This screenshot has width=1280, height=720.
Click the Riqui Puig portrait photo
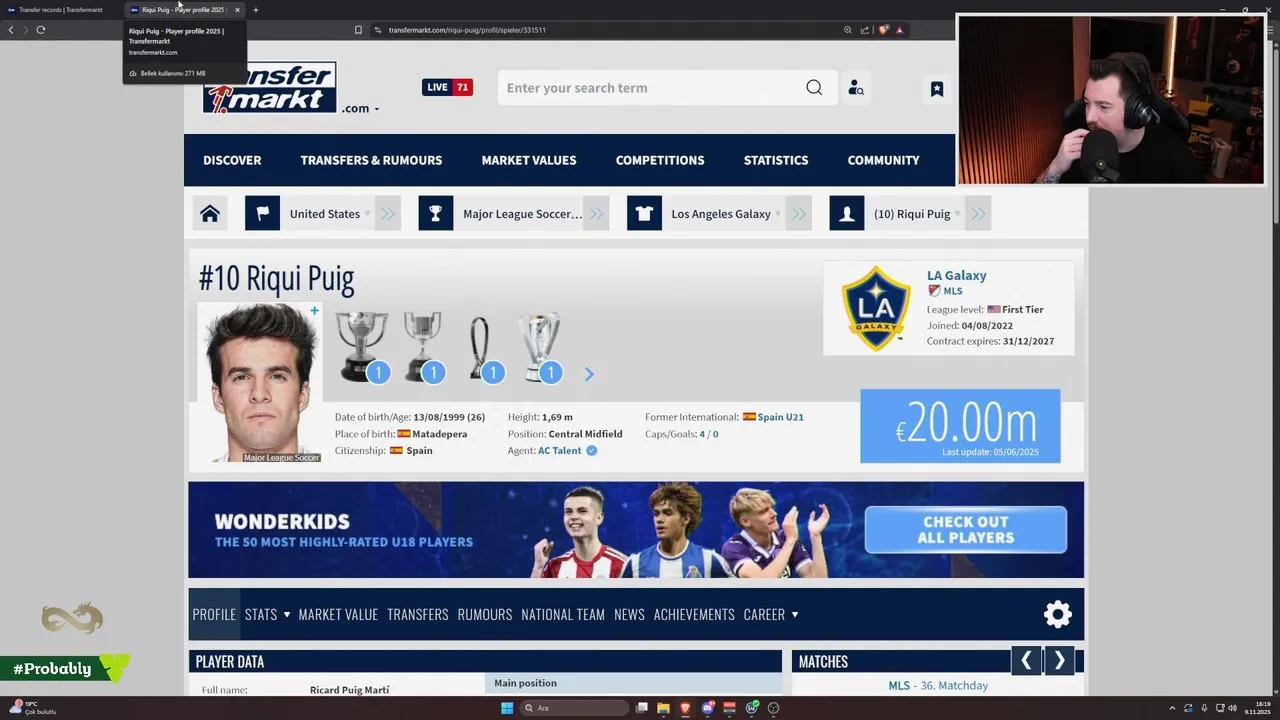click(x=260, y=382)
